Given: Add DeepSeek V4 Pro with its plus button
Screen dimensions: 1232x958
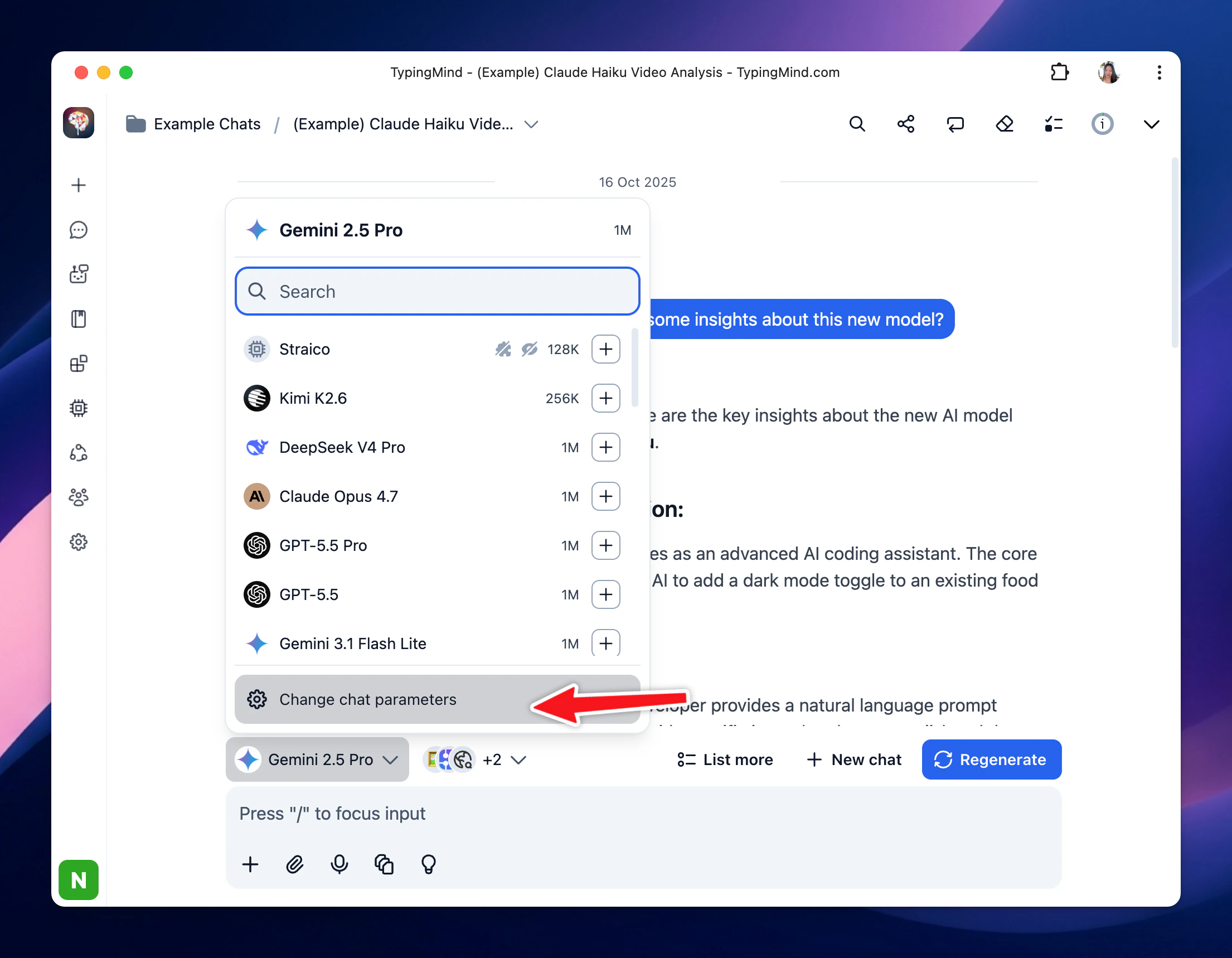Looking at the screenshot, I should point(605,447).
